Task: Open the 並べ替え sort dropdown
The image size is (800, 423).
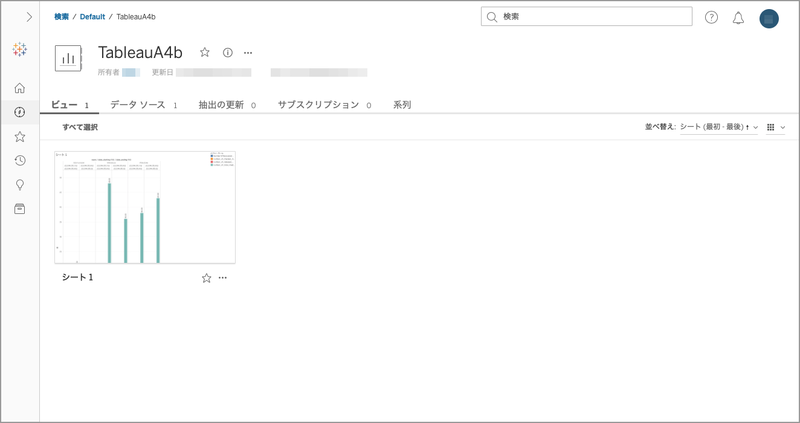Action: tap(719, 127)
